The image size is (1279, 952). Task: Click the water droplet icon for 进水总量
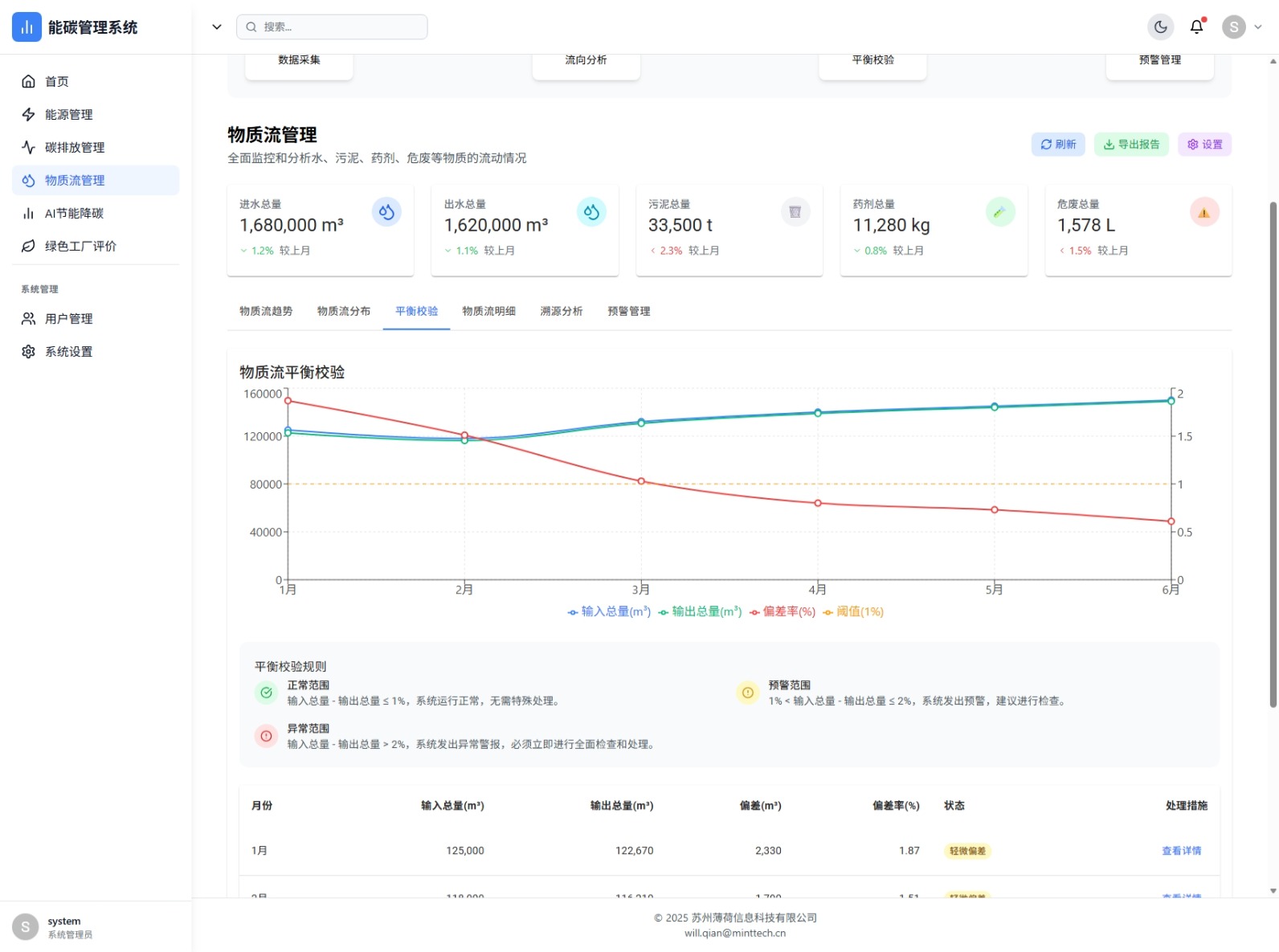(x=386, y=212)
